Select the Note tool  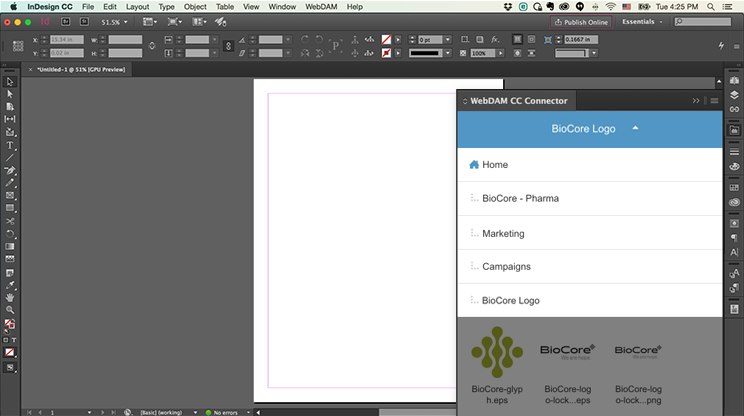(9, 273)
